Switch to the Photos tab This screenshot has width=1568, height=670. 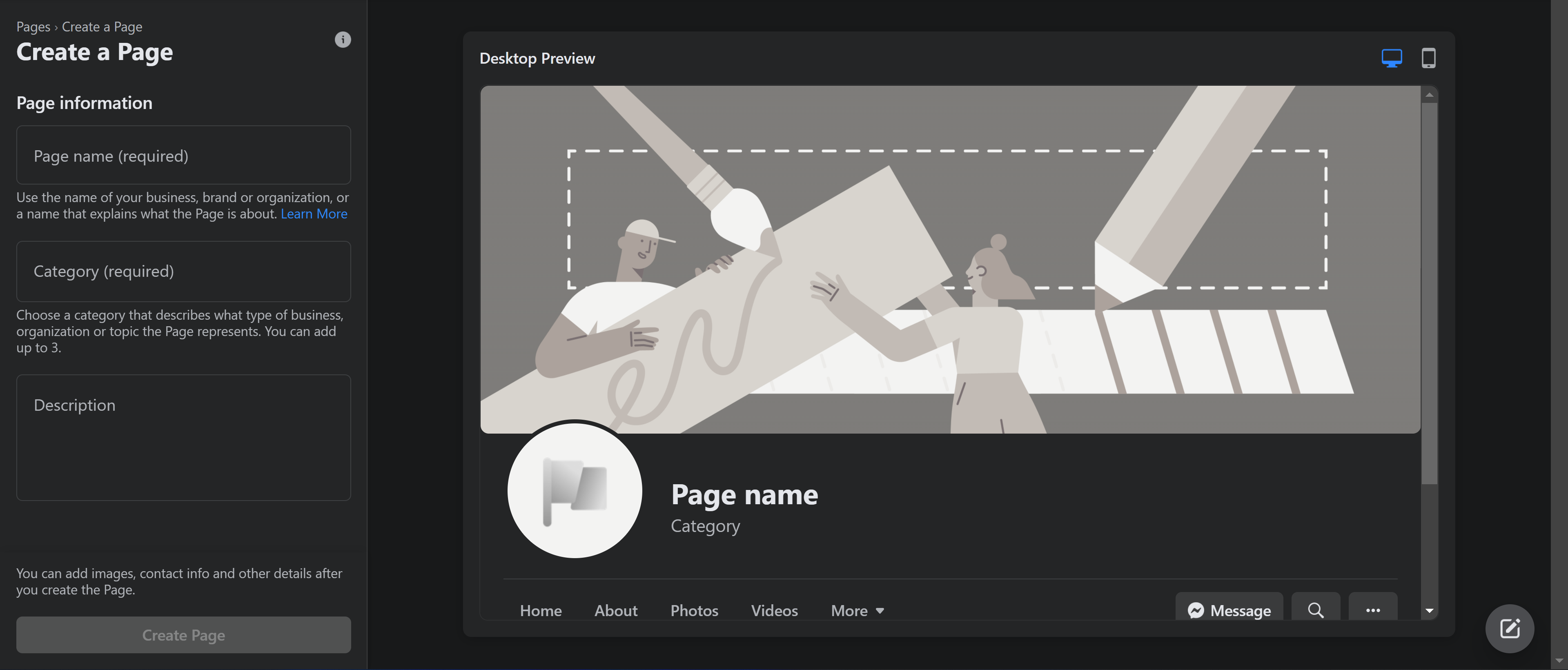pyautogui.click(x=694, y=610)
